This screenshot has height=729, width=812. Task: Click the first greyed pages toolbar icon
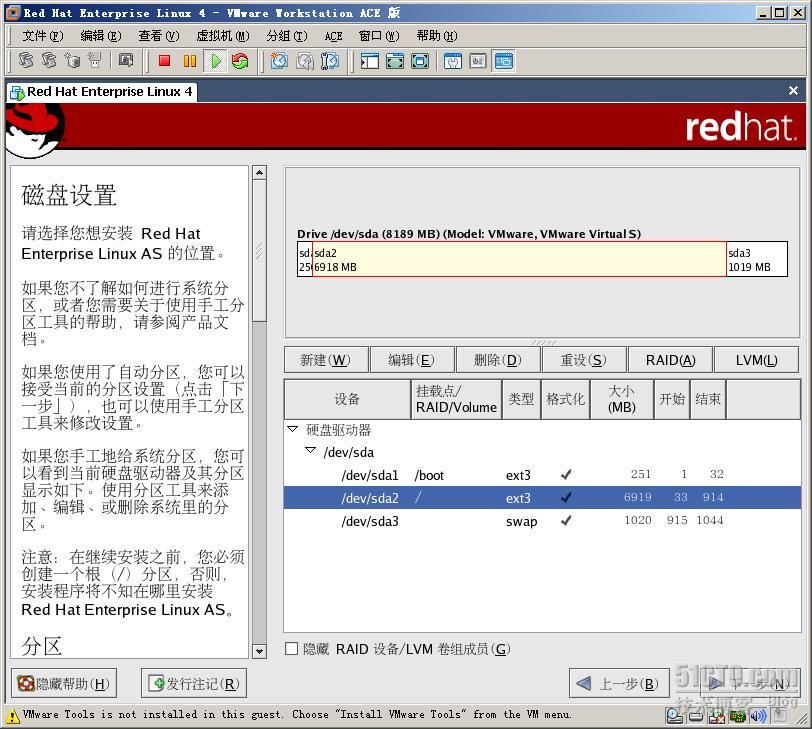[x=25, y=60]
